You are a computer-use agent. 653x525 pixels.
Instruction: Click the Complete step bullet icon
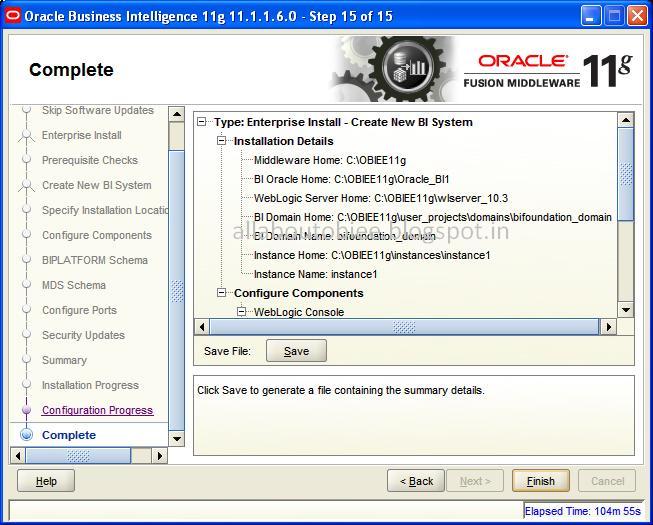click(x=26, y=435)
